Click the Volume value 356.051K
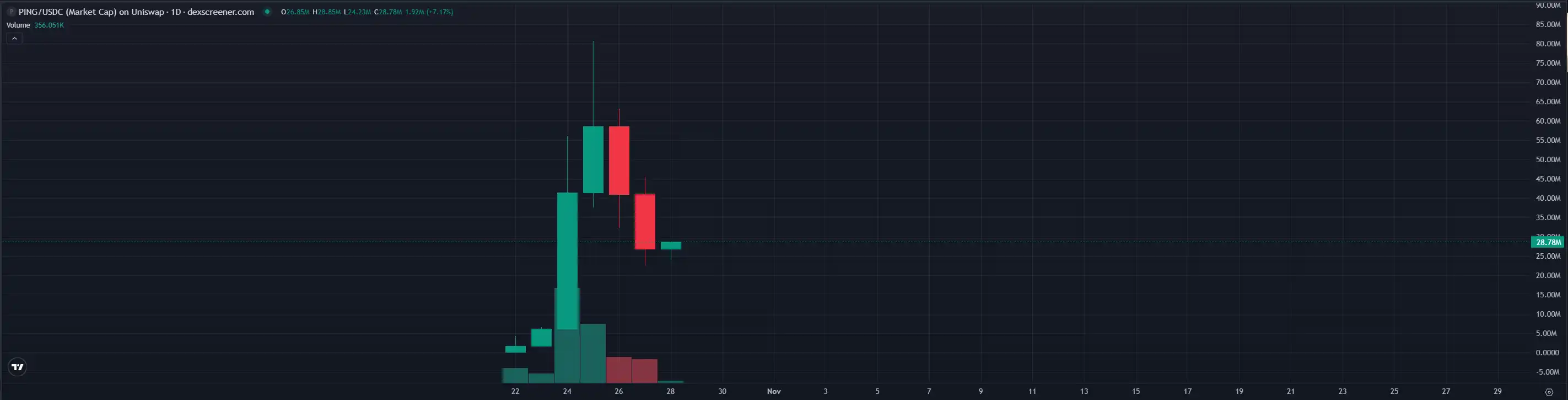Image resolution: width=1568 pixels, height=400 pixels. [x=49, y=25]
